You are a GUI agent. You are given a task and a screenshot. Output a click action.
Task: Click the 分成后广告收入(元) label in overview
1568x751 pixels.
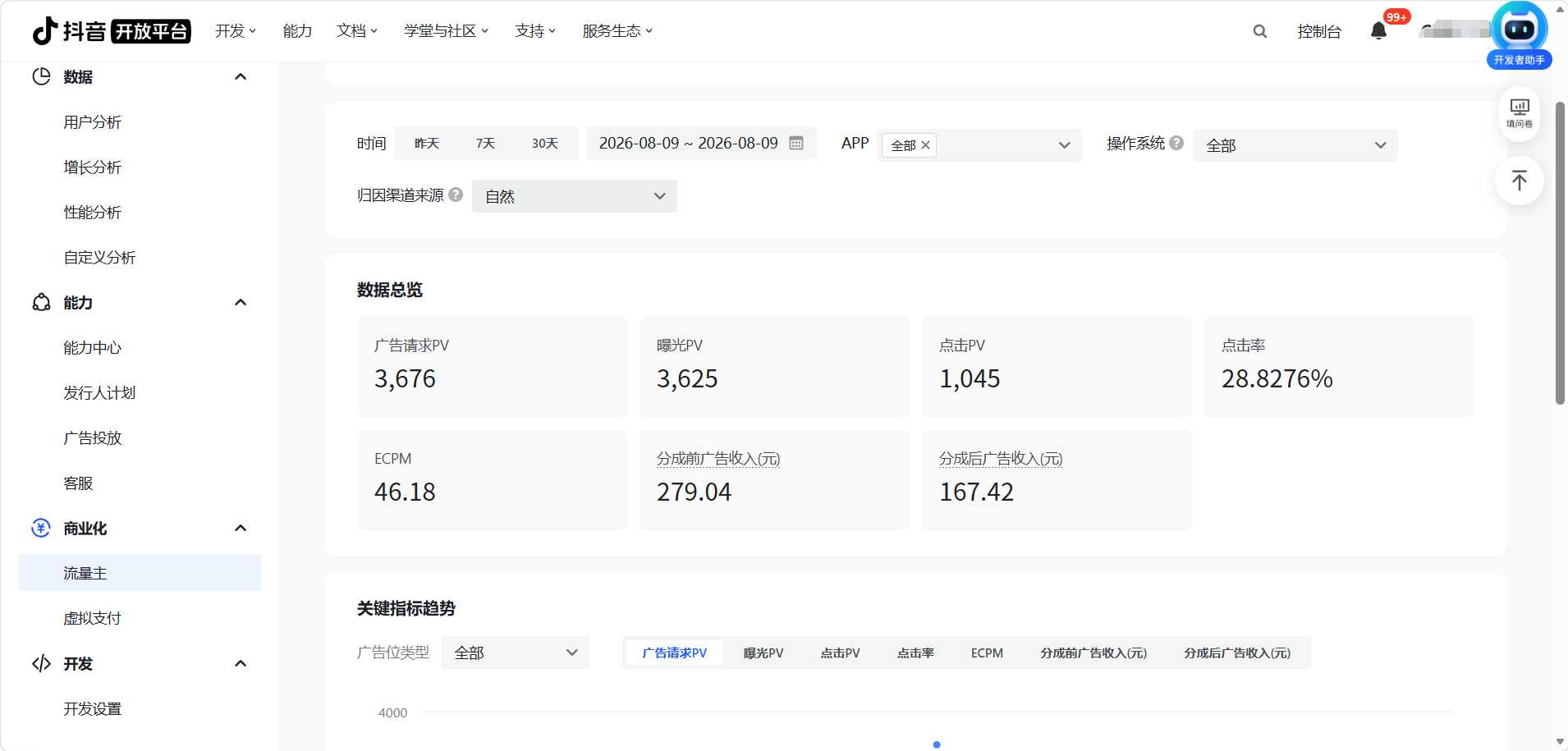coord(1001,459)
